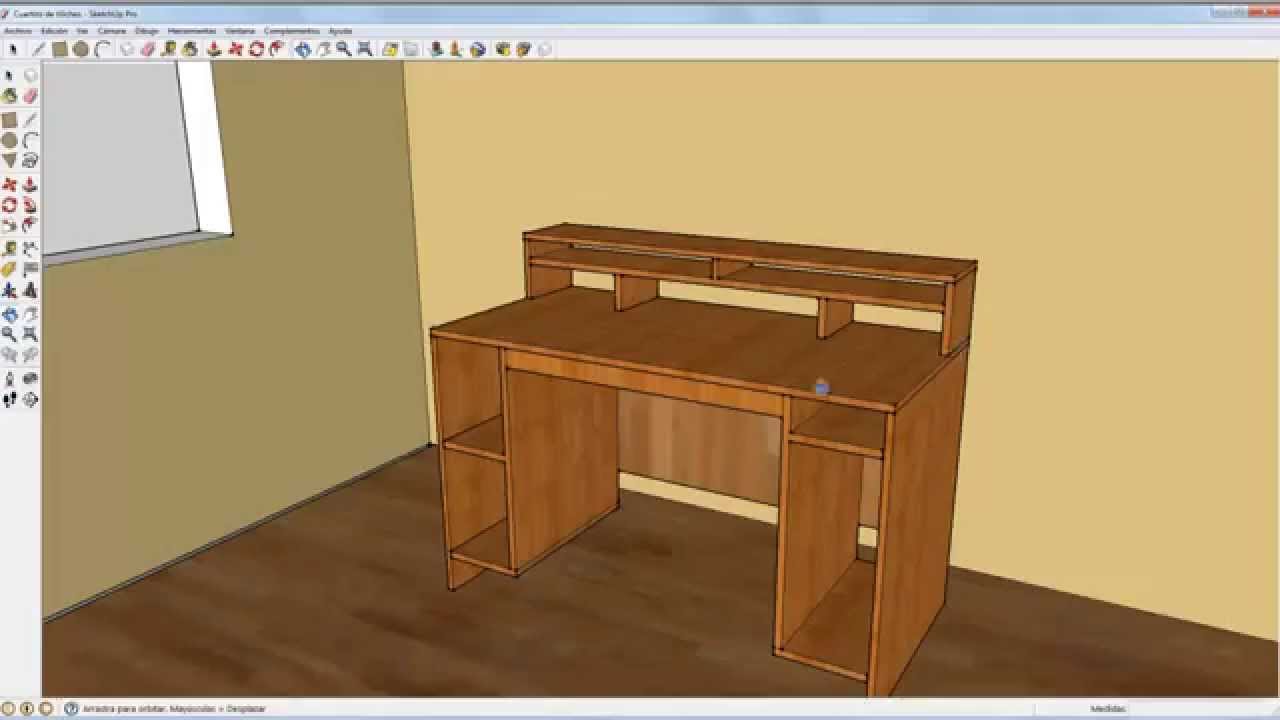Select Move tool in left tool palette
The width and height of the screenshot is (1280, 720).
click(9, 185)
